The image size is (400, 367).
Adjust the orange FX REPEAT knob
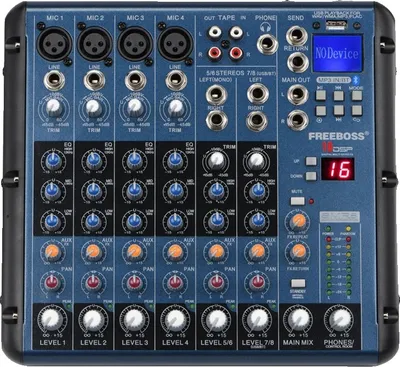[297, 220]
